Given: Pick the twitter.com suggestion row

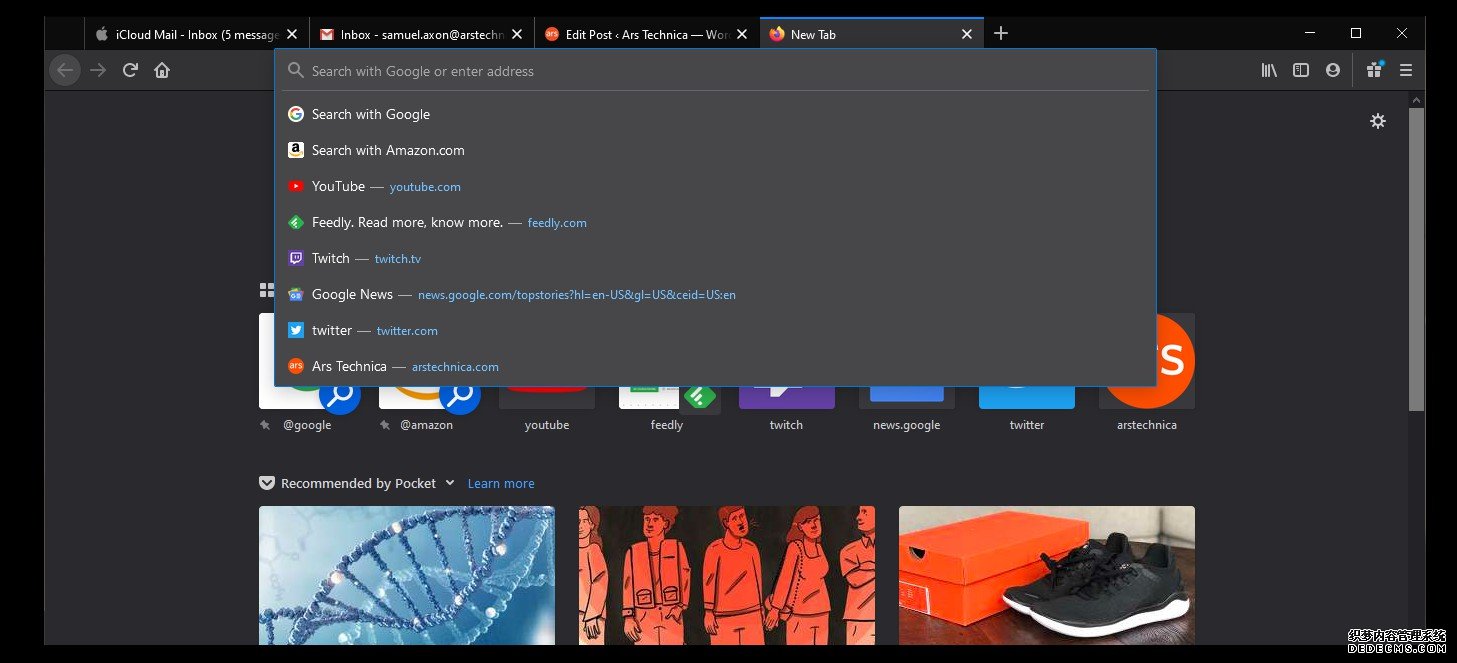Looking at the screenshot, I should point(715,330).
